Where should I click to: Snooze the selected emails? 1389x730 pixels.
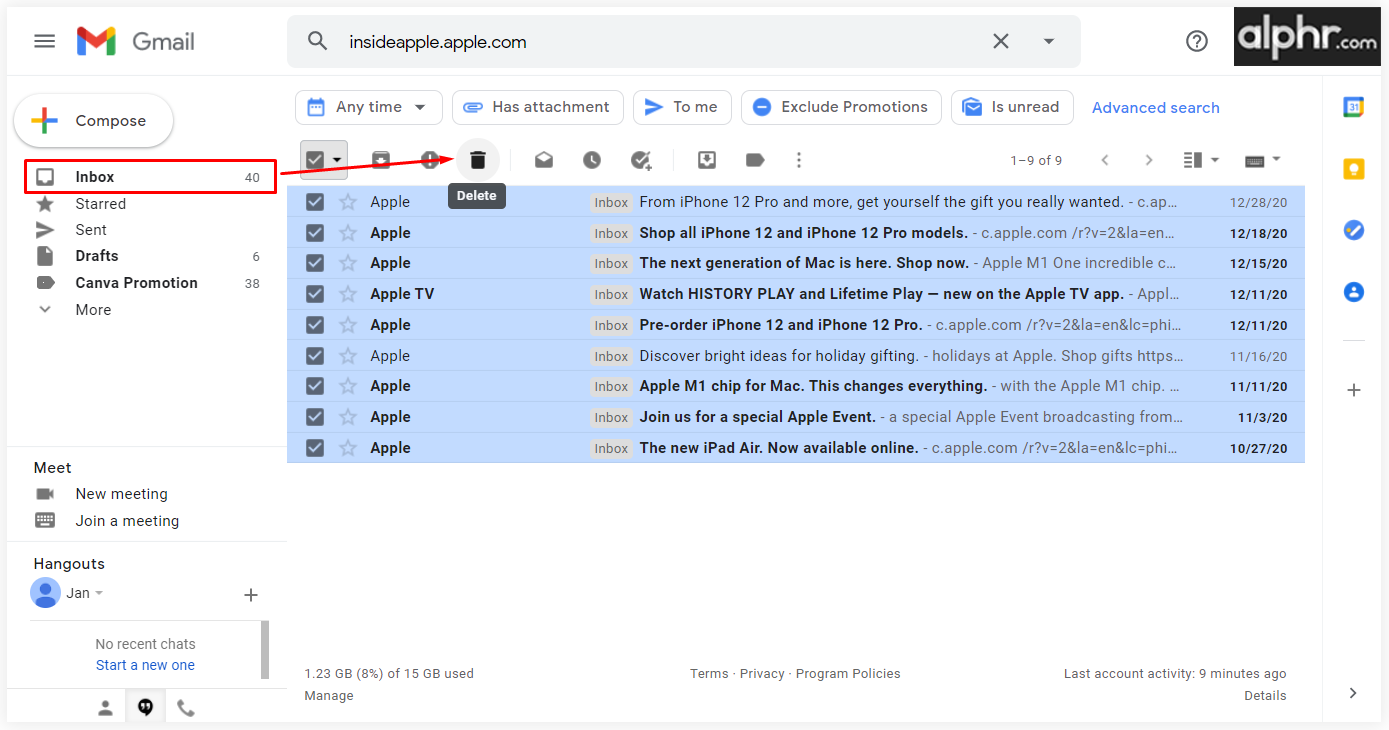[x=592, y=160]
